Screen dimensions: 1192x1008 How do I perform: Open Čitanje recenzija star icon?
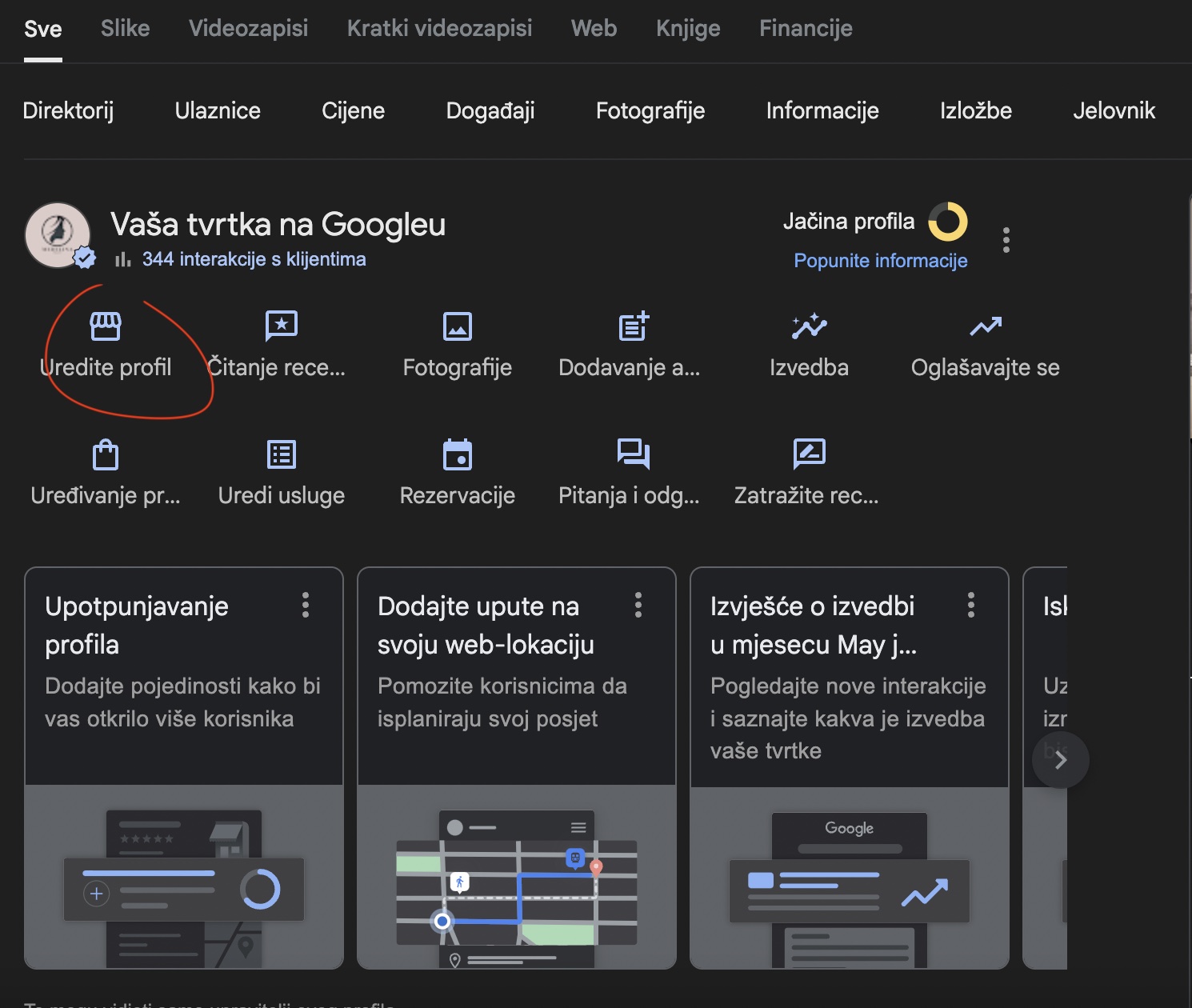click(281, 326)
